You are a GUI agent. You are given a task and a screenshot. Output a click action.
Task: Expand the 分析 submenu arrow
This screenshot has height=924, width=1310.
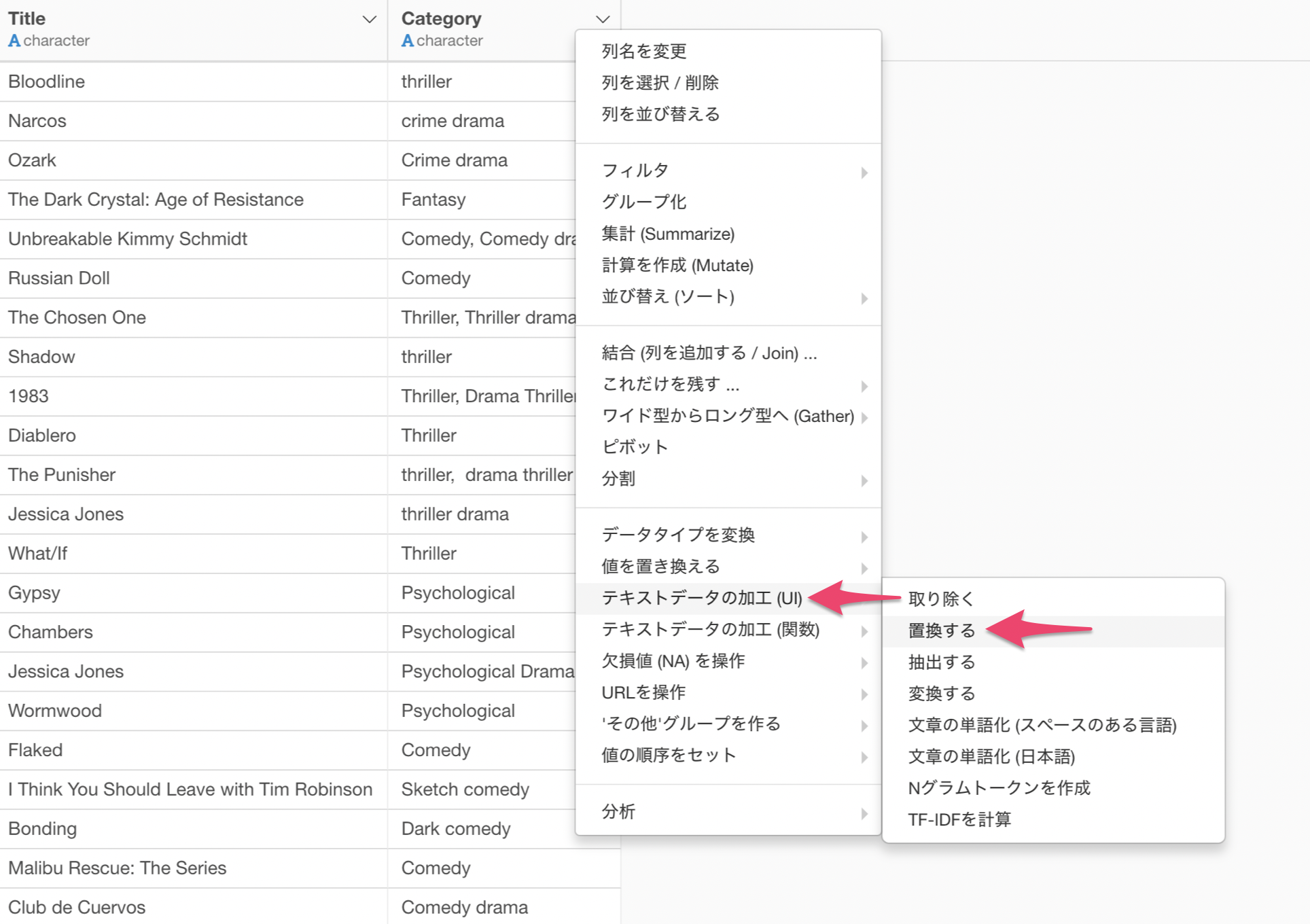click(864, 813)
